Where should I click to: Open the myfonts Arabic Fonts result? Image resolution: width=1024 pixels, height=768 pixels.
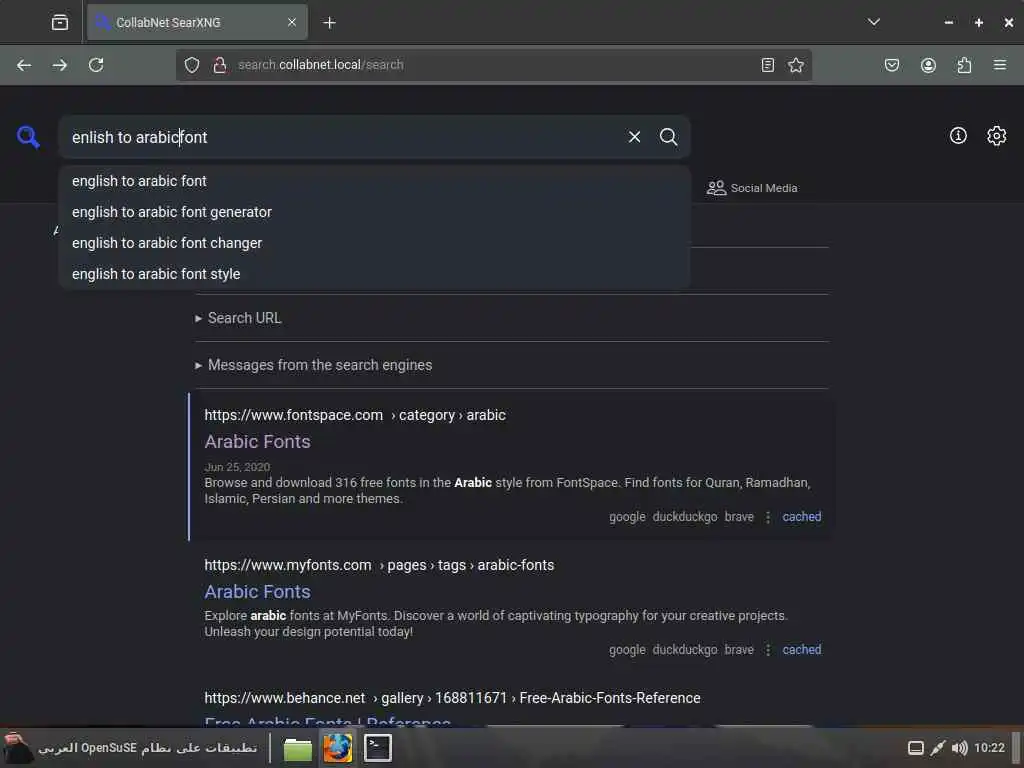[257, 592]
